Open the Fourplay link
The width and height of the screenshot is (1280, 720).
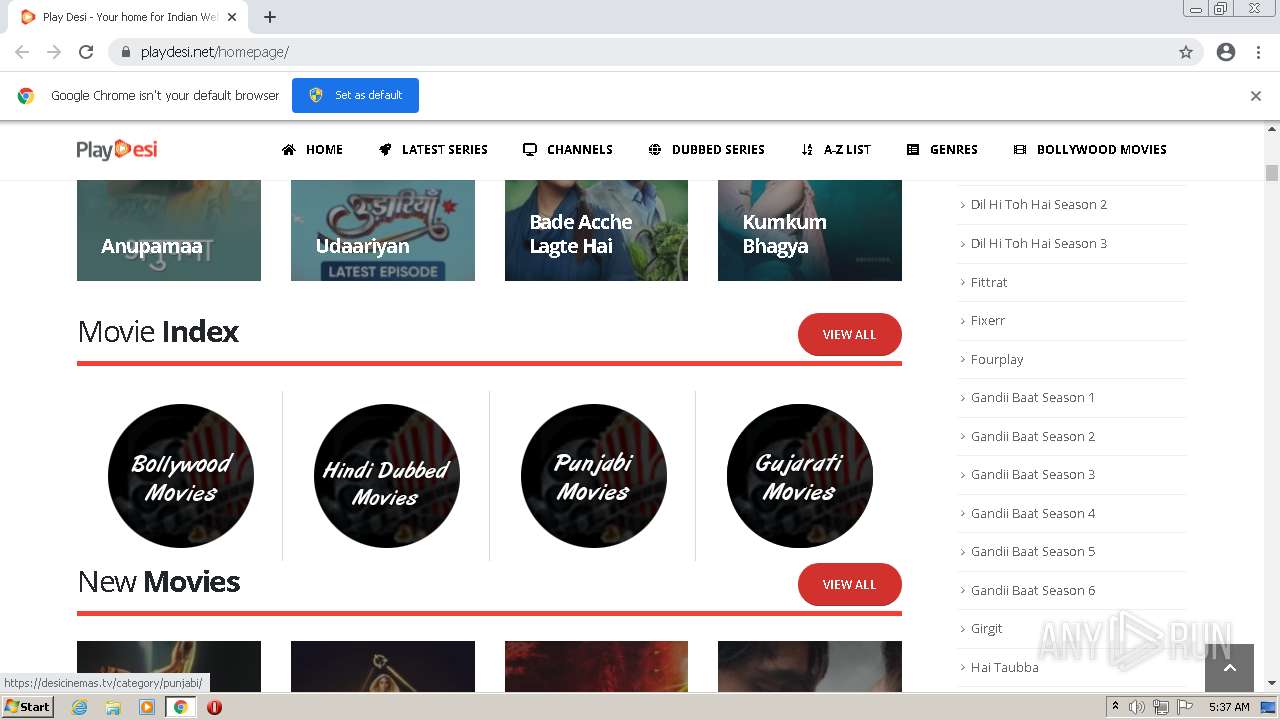997,359
